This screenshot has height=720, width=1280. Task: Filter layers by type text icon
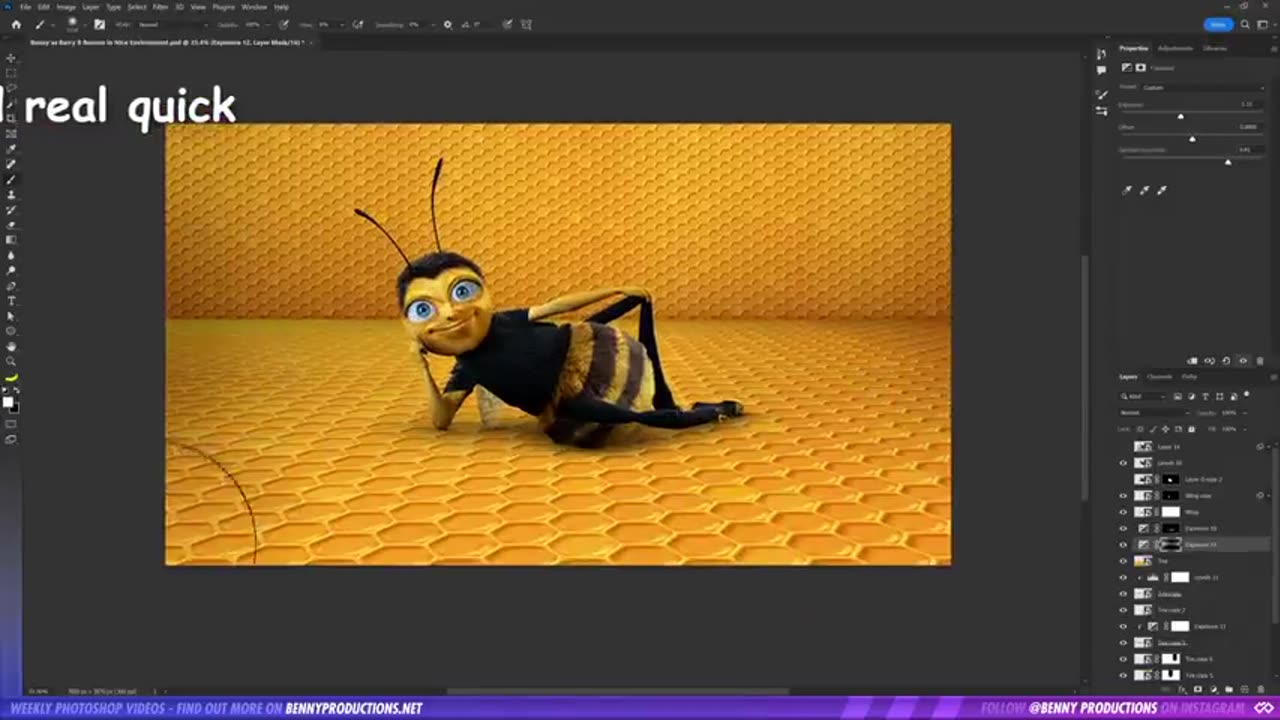[x=1205, y=396]
